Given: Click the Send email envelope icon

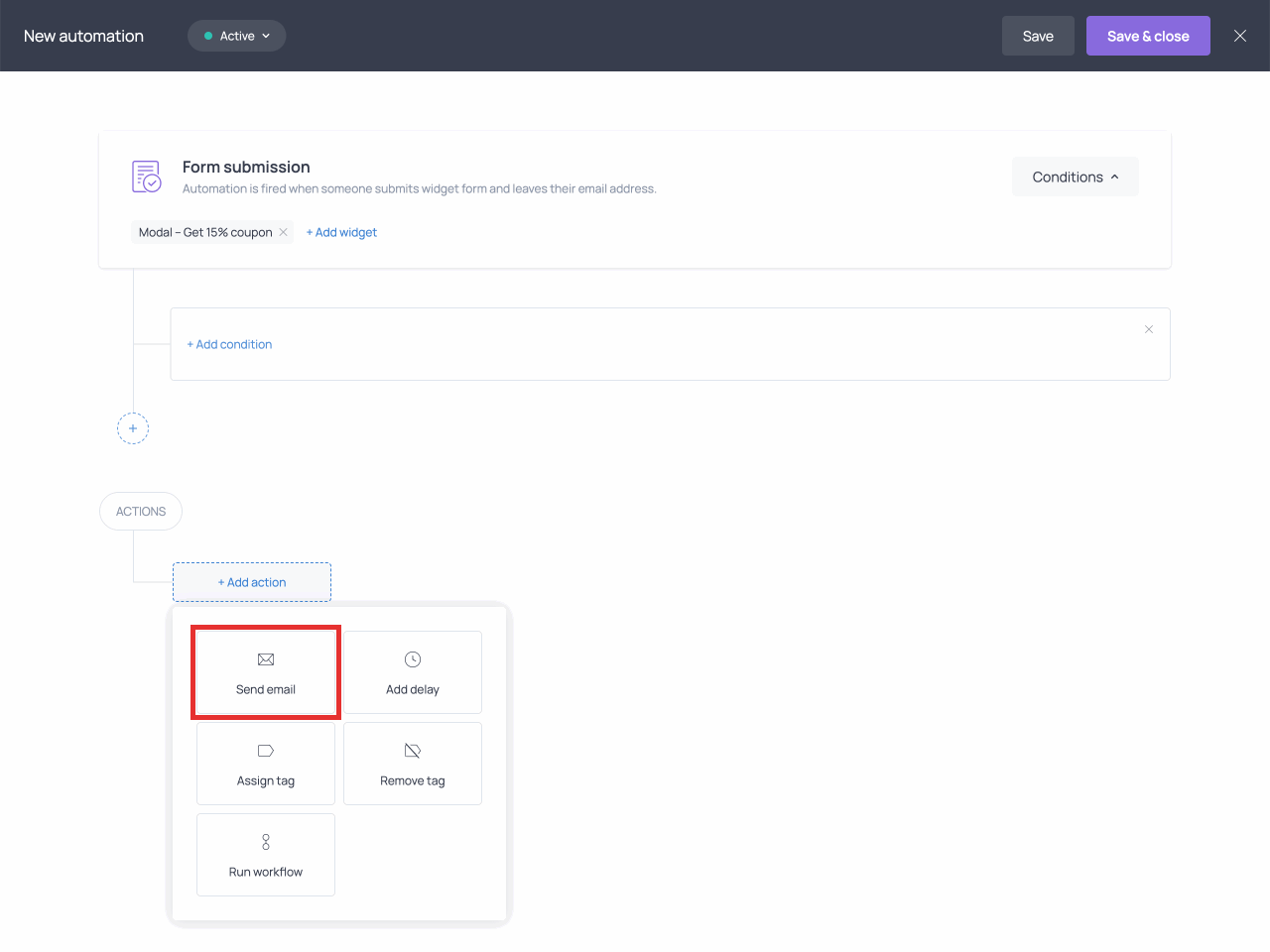Looking at the screenshot, I should 266,659.
